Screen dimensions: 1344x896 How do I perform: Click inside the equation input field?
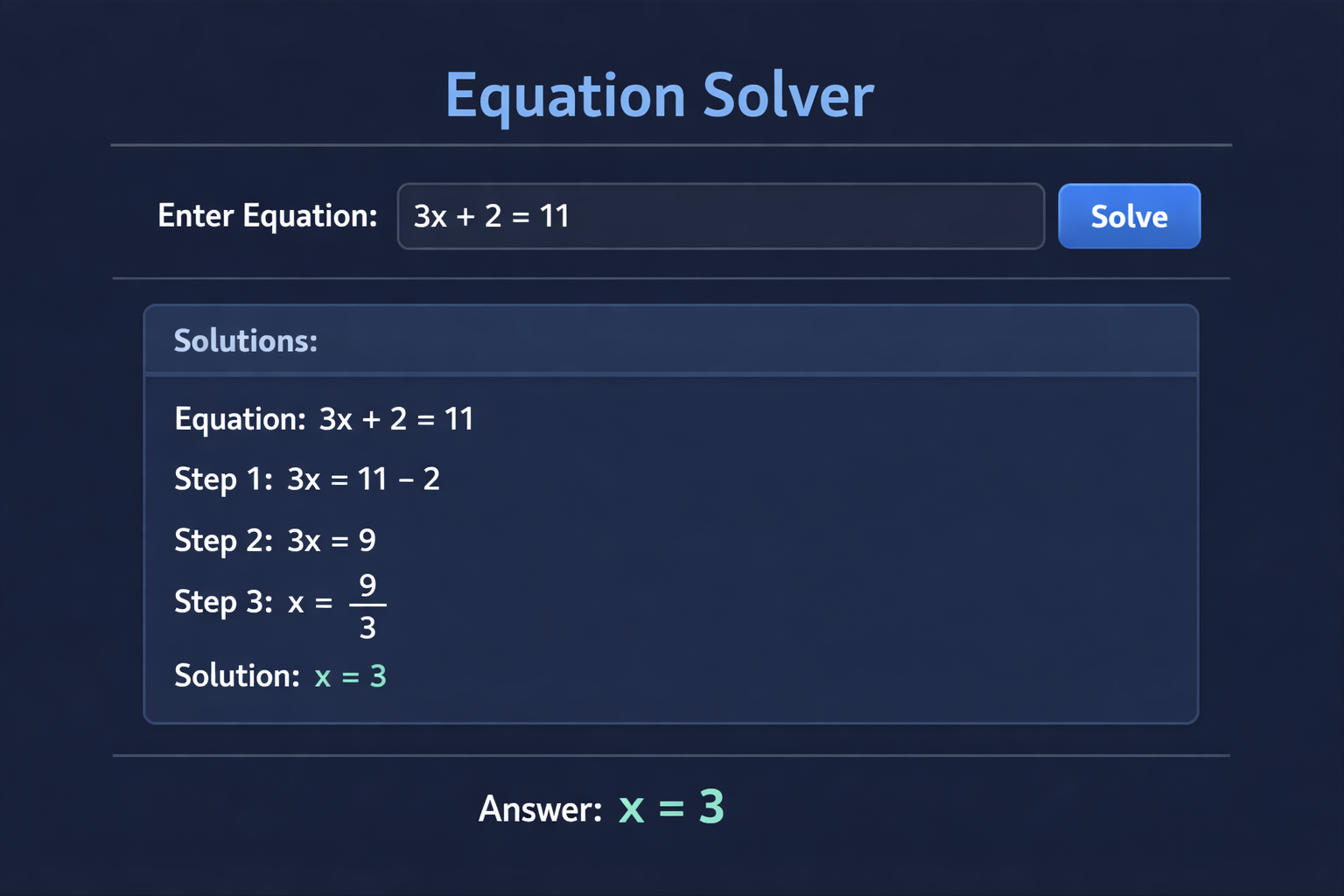[720, 216]
